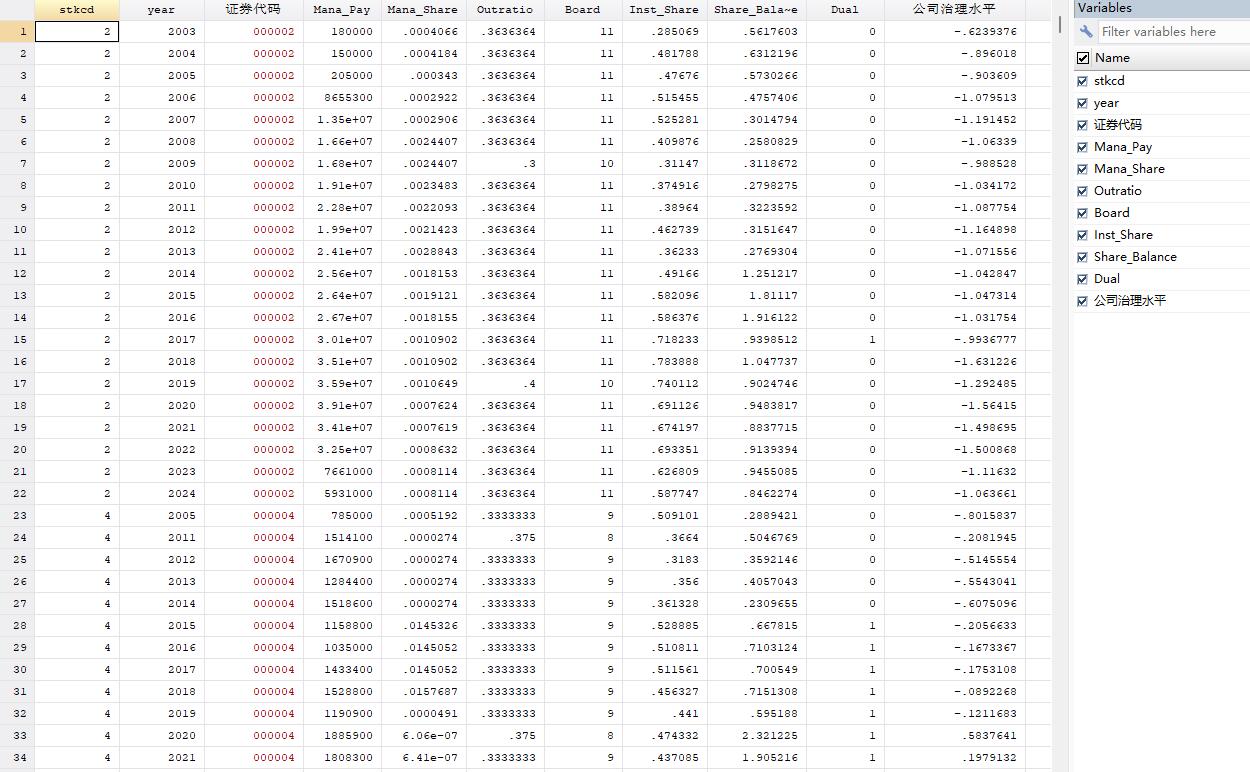Select row number 15 header
This screenshot has width=1250, height=772.
point(17,340)
